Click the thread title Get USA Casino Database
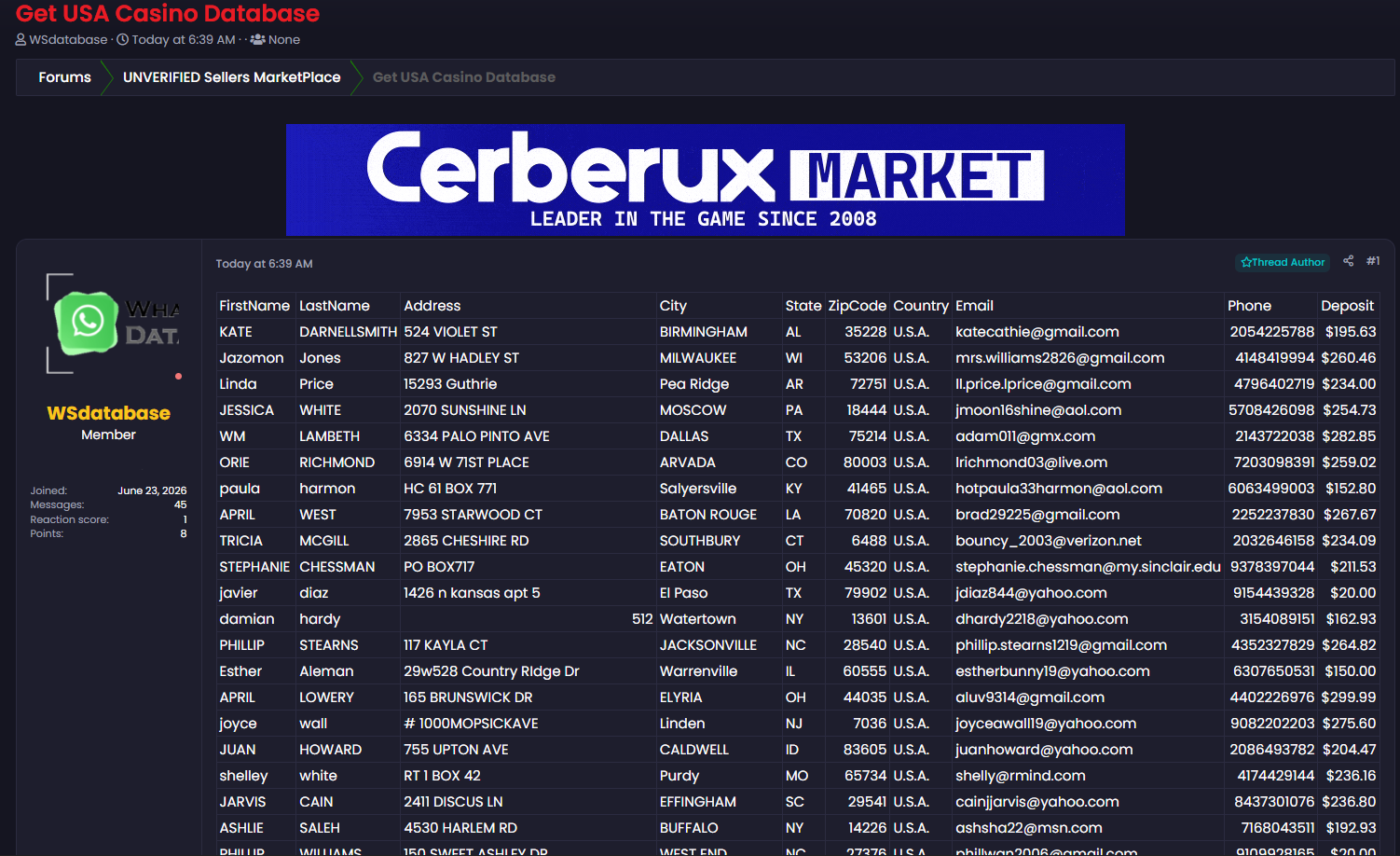This screenshot has height=856, width=1400. (168, 13)
